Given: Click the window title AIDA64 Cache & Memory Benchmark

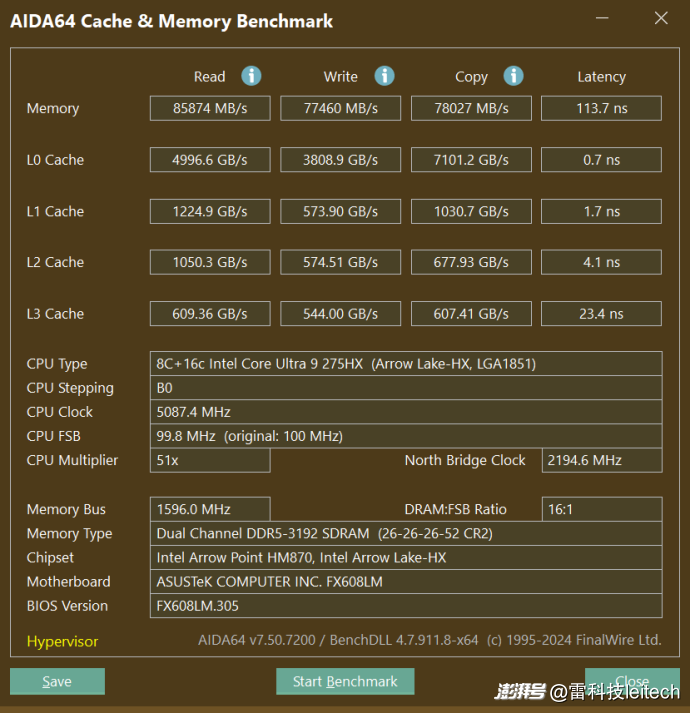Looking at the screenshot, I should click(x=171, y=21).
